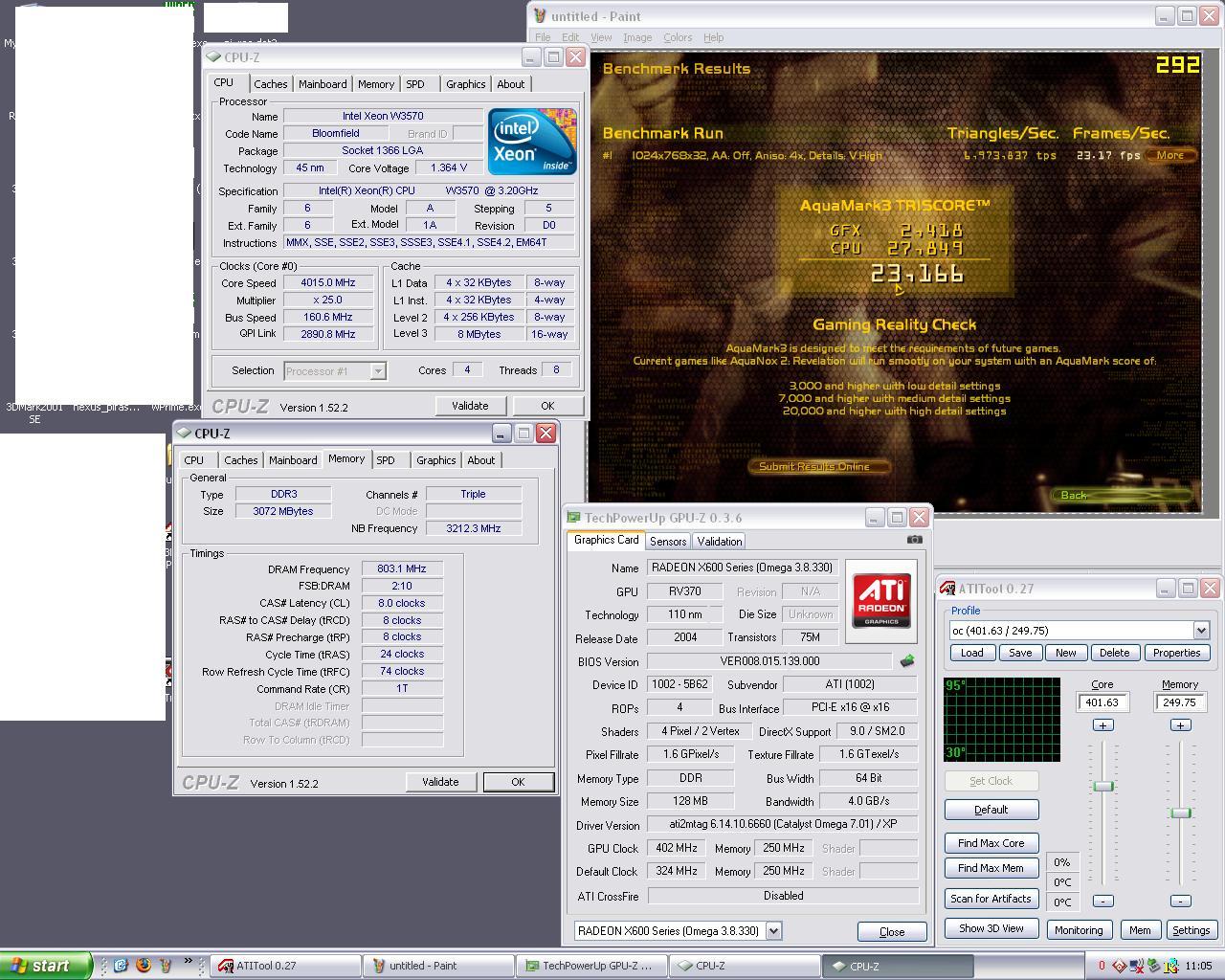Click the Core clock value field
1225x980 pixels.
(x=1102, y=702)
